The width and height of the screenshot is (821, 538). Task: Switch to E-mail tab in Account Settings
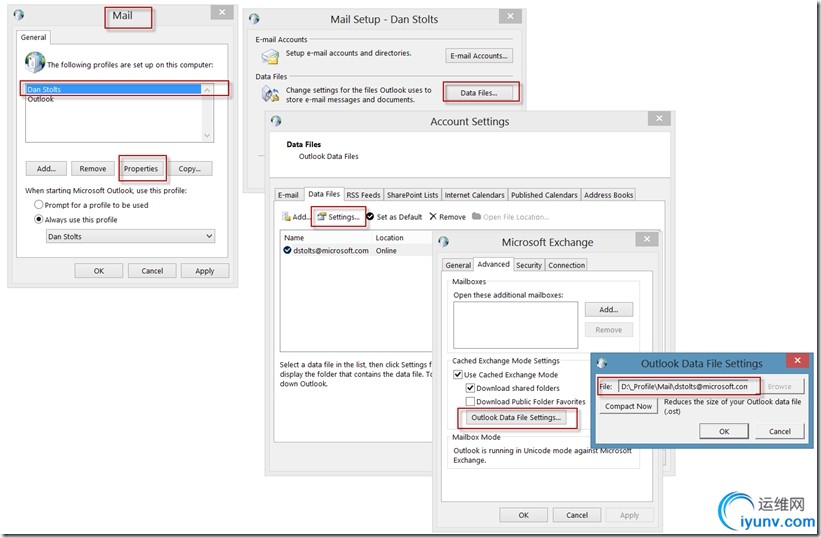[288, 195]
